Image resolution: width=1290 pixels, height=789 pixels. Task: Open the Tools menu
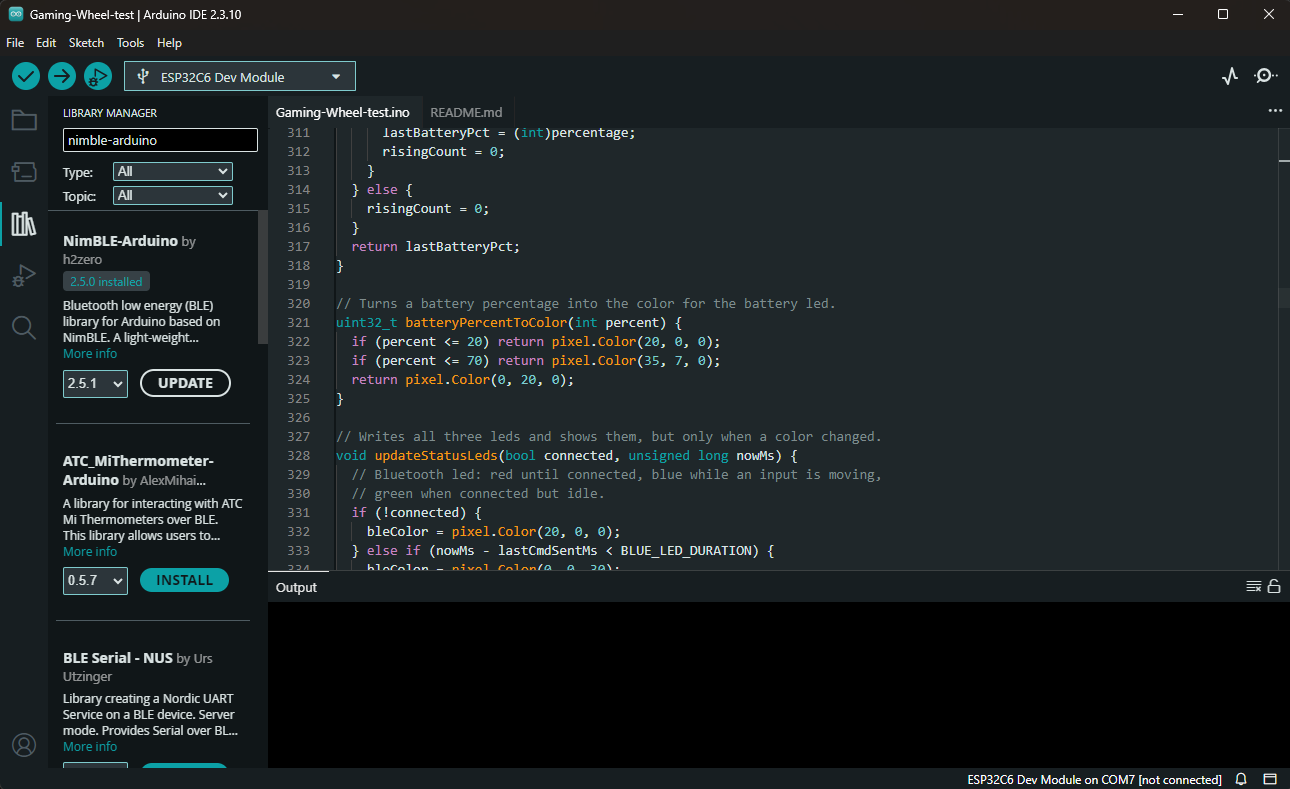(x=131, y=43)
